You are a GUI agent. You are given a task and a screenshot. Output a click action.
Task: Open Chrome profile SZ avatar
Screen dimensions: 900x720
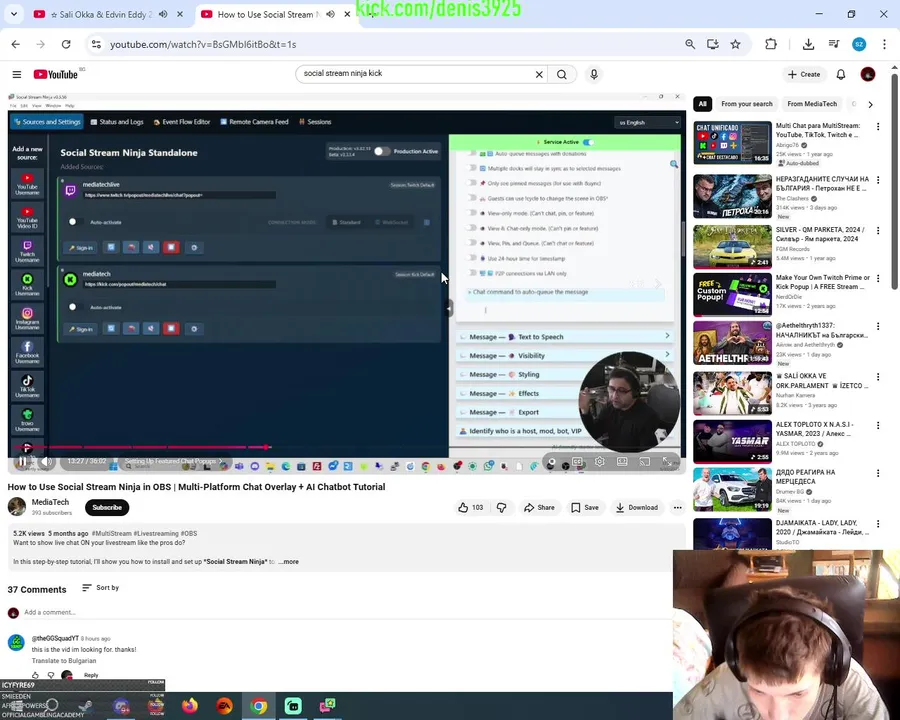859,44
